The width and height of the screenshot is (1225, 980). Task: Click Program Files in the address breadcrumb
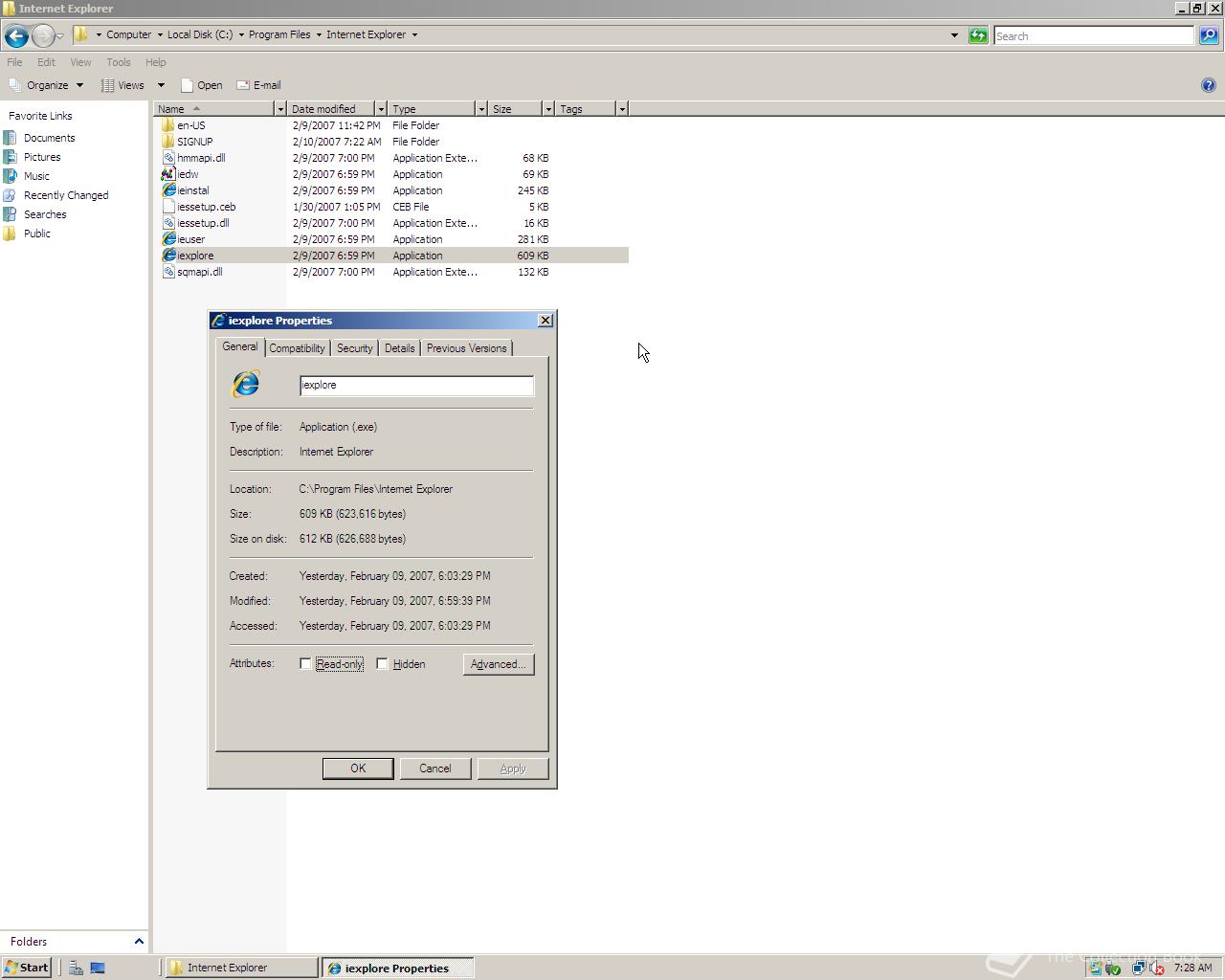(279, 34)
